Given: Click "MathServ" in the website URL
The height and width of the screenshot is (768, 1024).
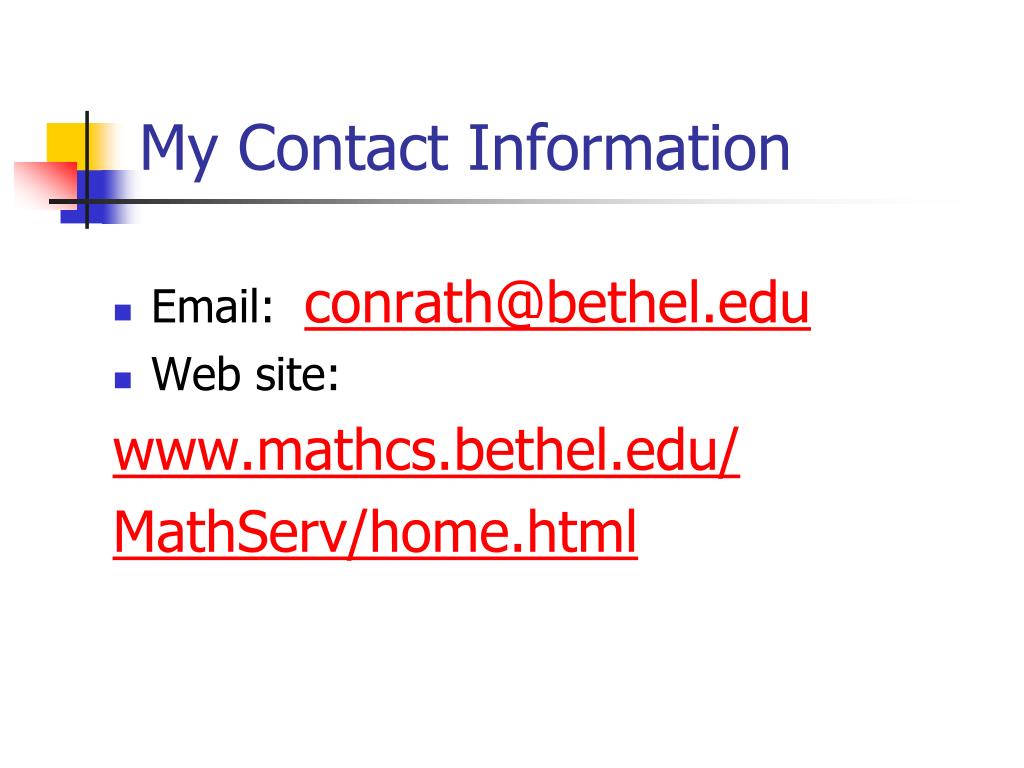Looking at the screenshot, I should (229, 532).
